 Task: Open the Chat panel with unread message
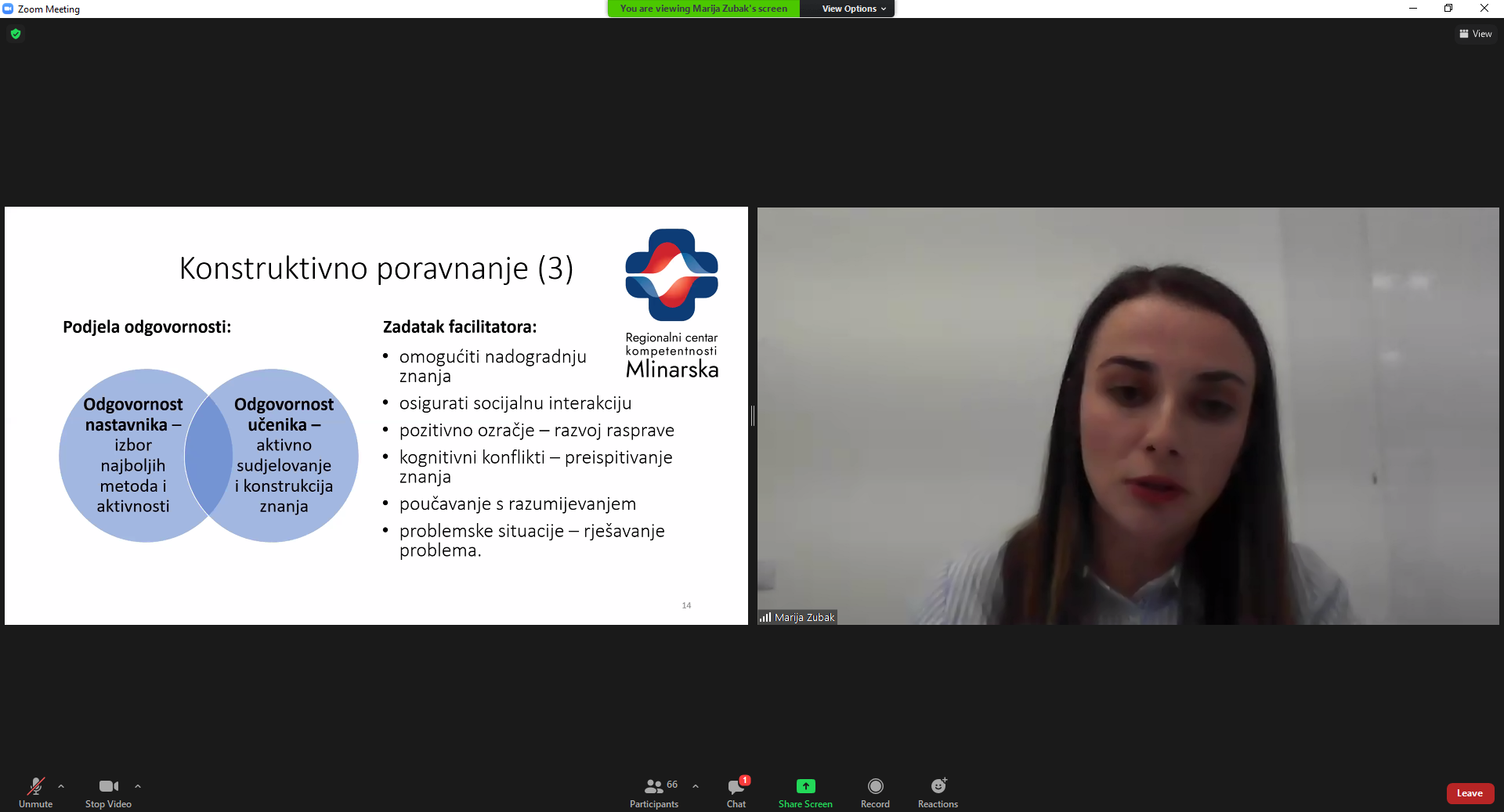point(735,792)
